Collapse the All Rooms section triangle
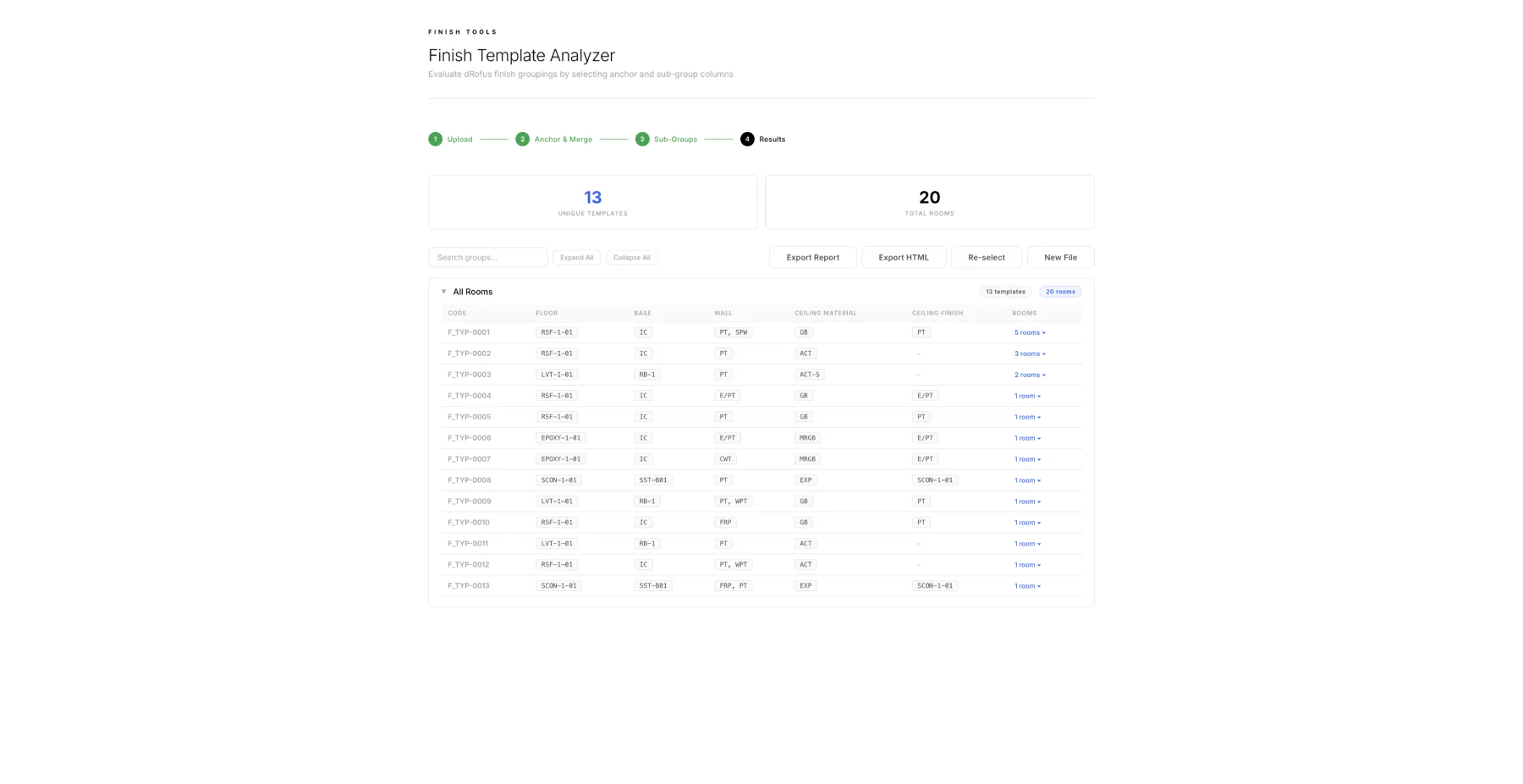 pos(443,291)
